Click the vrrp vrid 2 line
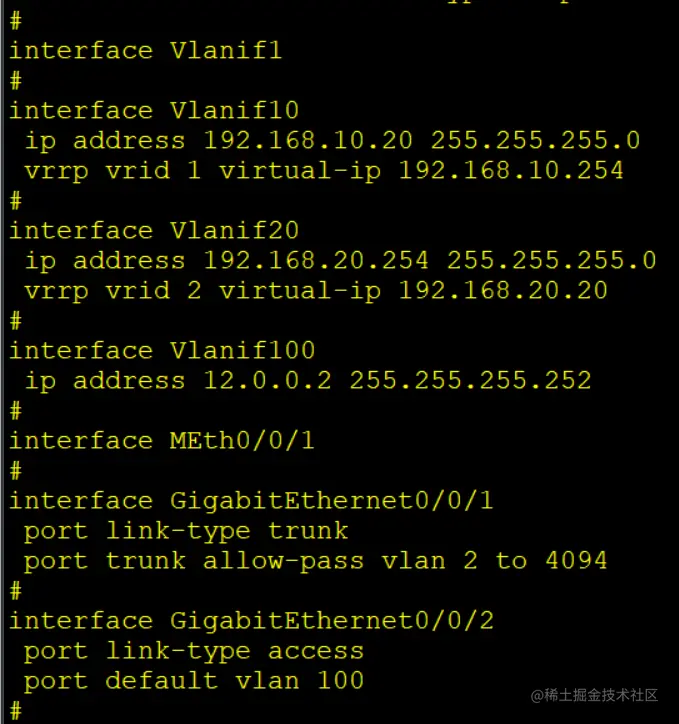 (315, 291)
